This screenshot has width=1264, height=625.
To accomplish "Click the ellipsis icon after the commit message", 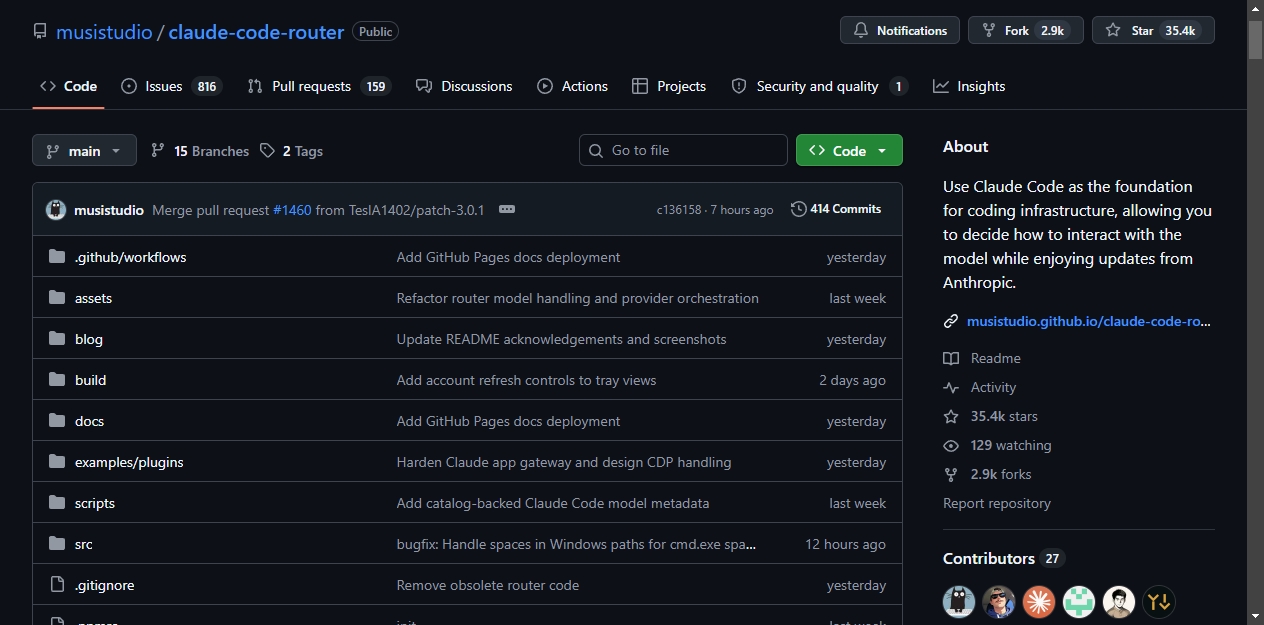I will pyautogui.click(x=507, y=210).
